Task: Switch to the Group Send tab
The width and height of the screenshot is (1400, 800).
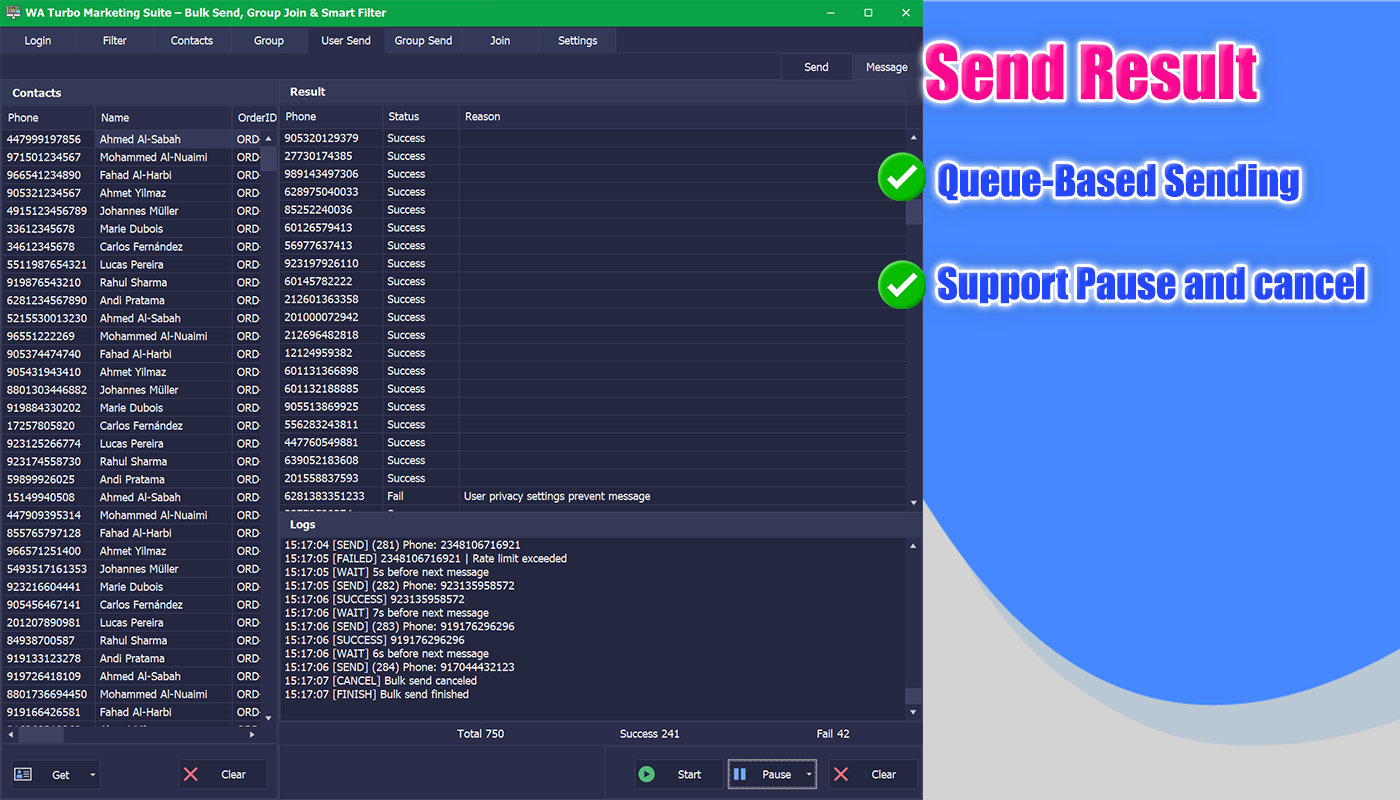Action: coord(423,41)
